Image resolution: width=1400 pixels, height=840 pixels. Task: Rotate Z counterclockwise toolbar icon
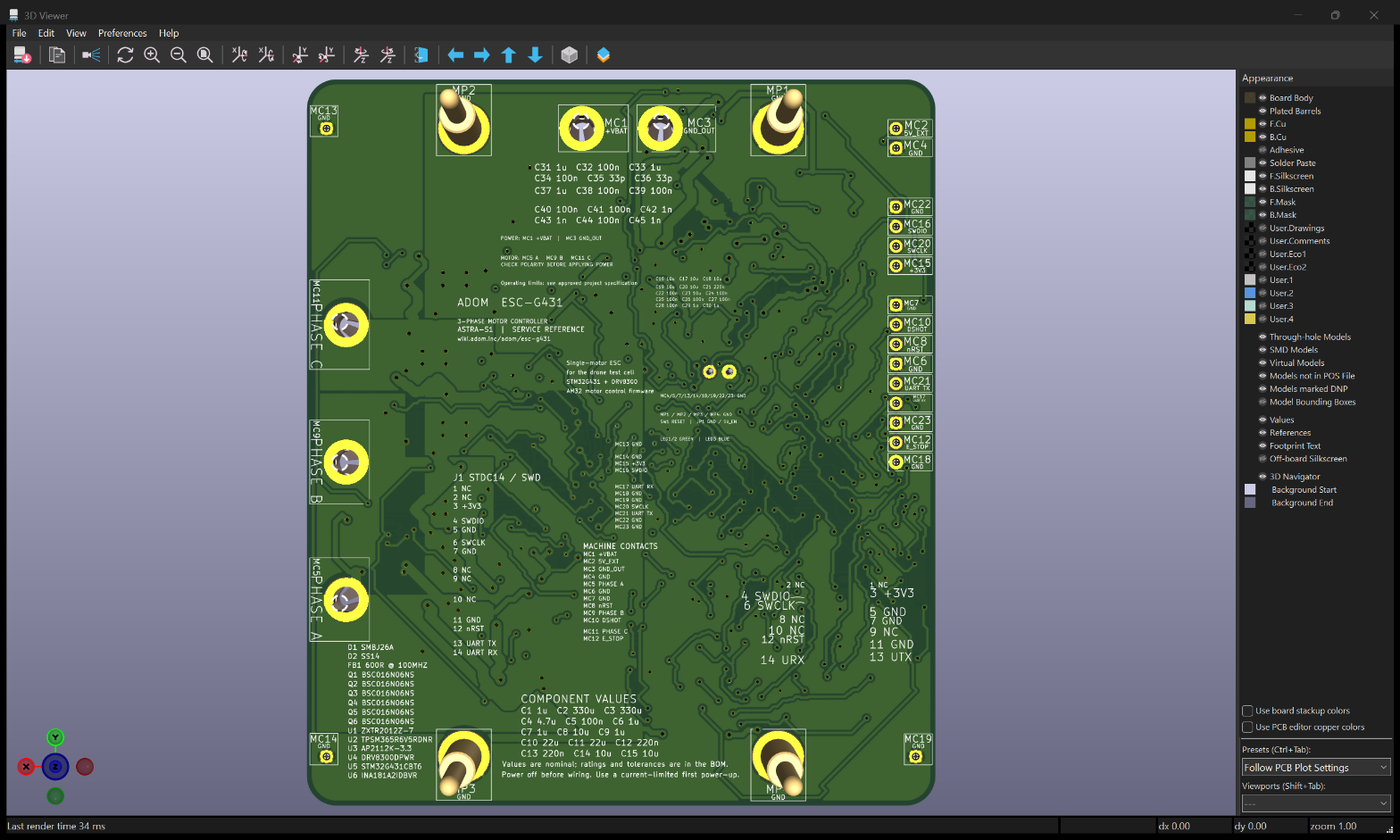pyautogui.click(x=387, y=55)
